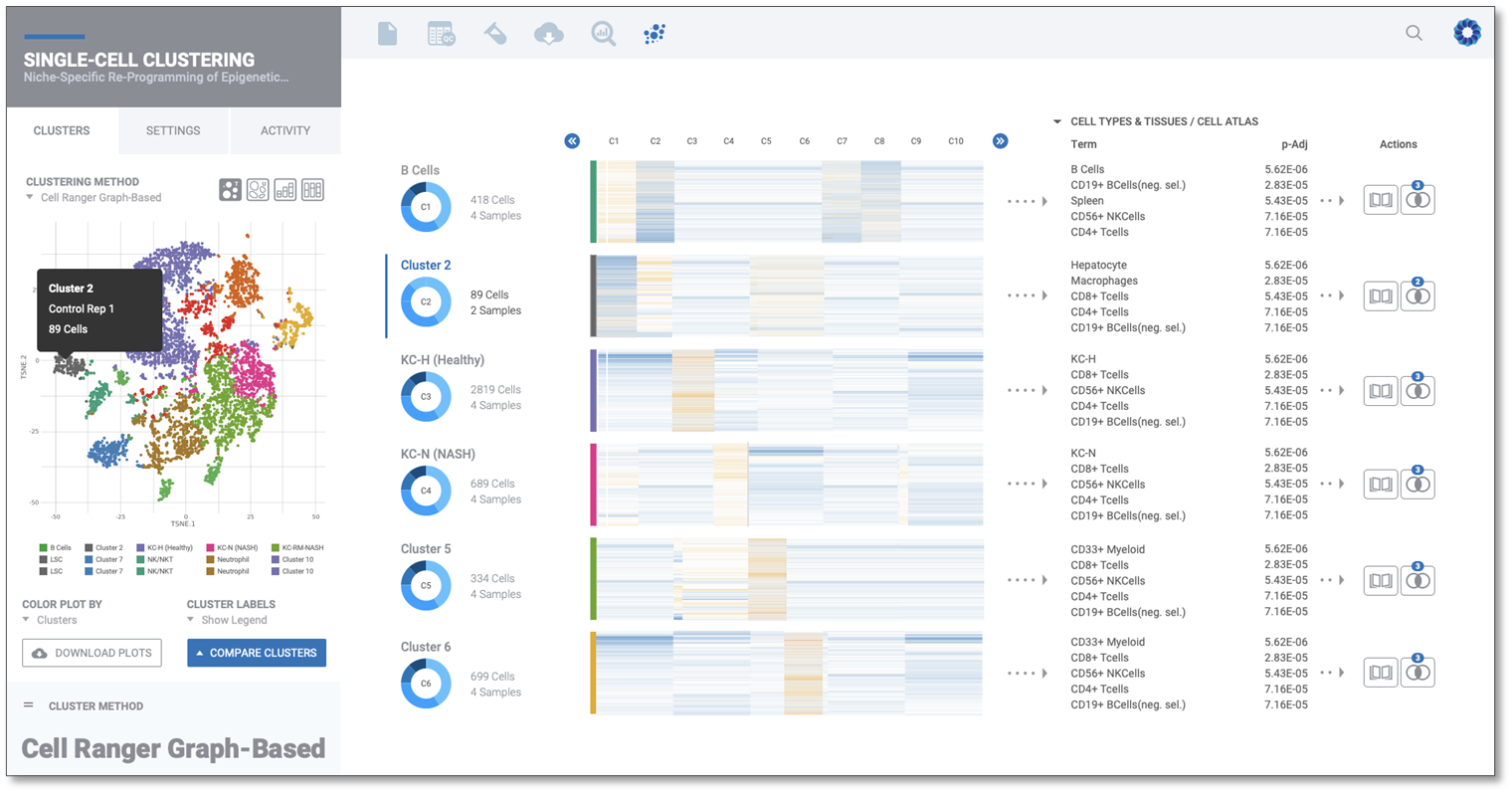Click the Venn overlap icon for Cluster 2 row
The image size is (1512, 793).
(1417, 297)
